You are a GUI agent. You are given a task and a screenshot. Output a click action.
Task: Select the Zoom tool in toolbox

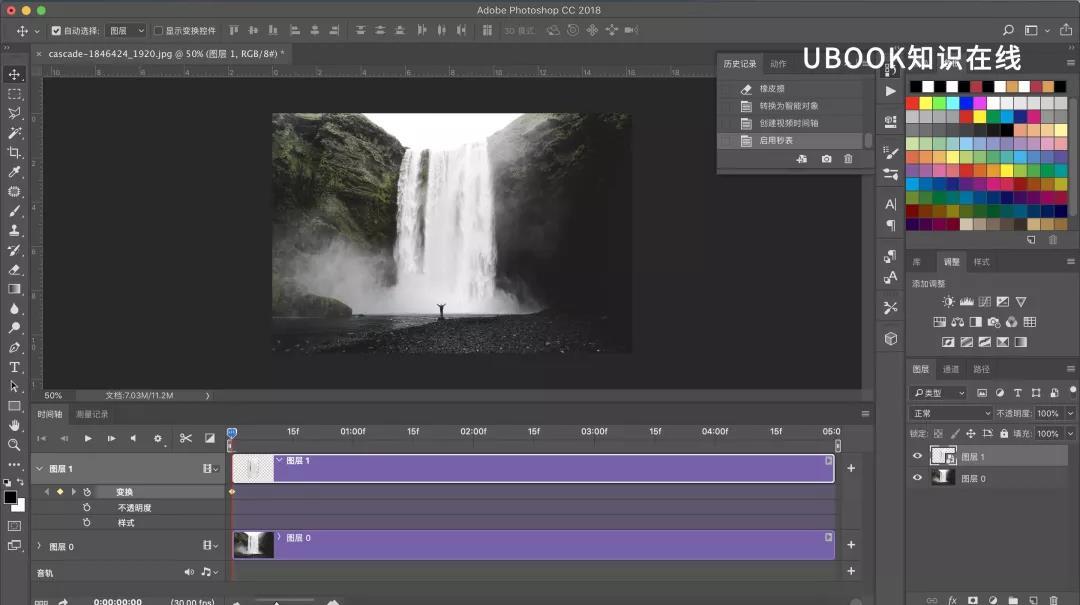click(14, 445)
